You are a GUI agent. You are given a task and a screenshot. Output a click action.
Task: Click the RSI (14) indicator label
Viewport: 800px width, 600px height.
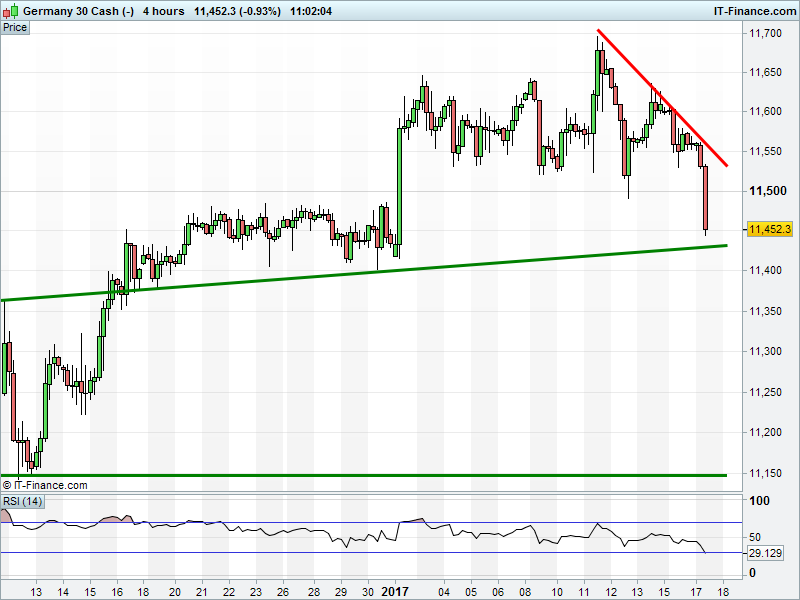pos(22,502)
